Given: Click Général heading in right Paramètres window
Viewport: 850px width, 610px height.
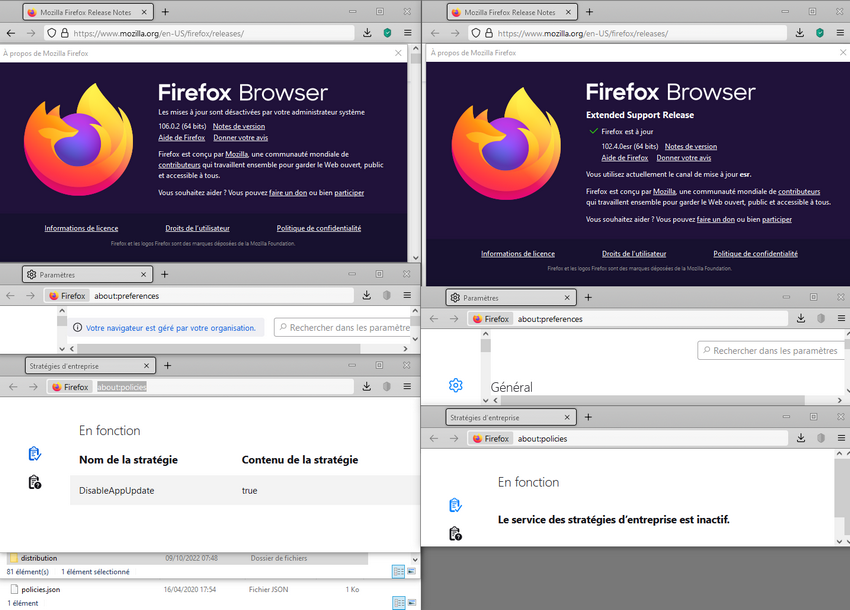Looking at the screenshot, I should [511, 387].
